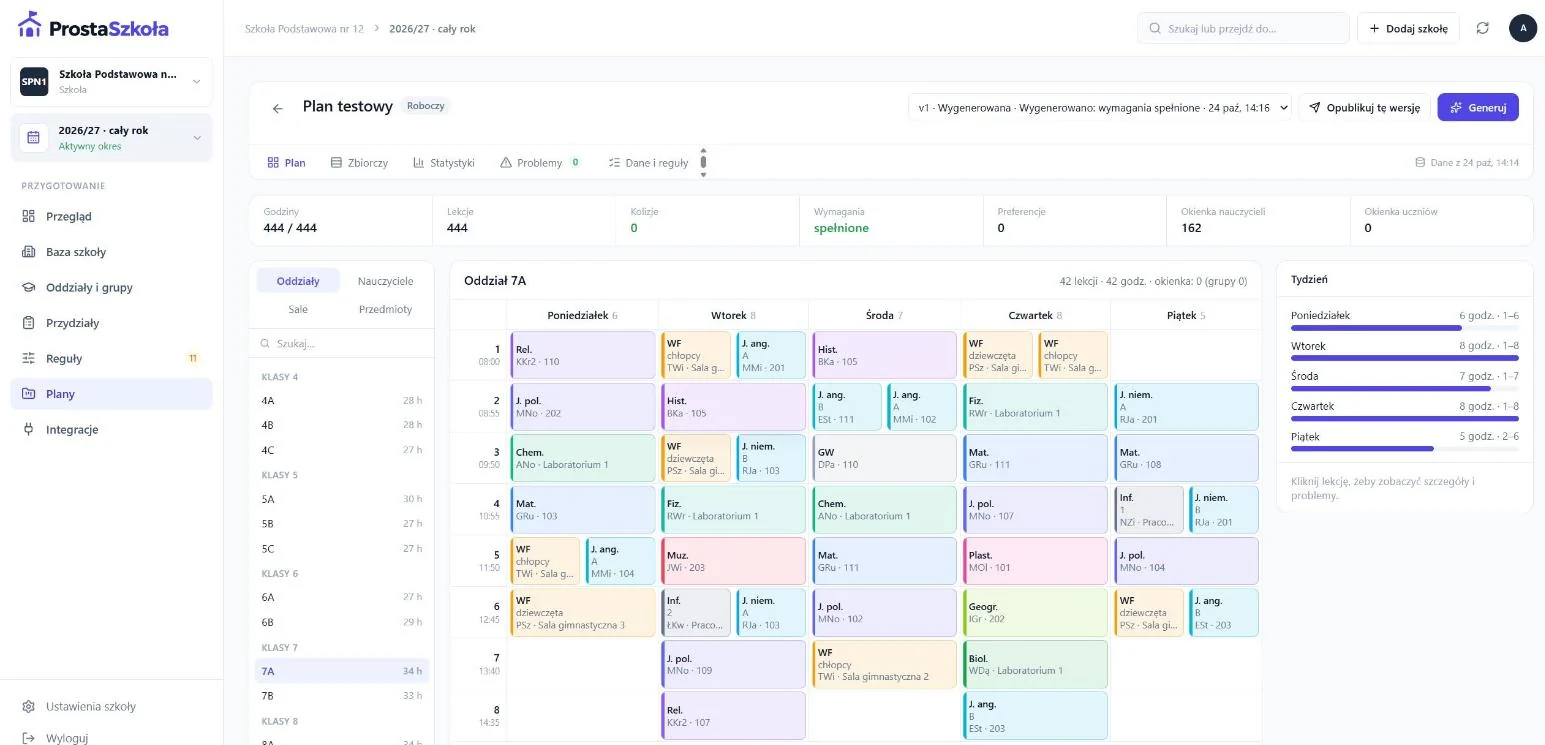The image size is (1545, 745).
Task: Go back using the arrow beside Plan testowy
Action: [x=278, y=108]
